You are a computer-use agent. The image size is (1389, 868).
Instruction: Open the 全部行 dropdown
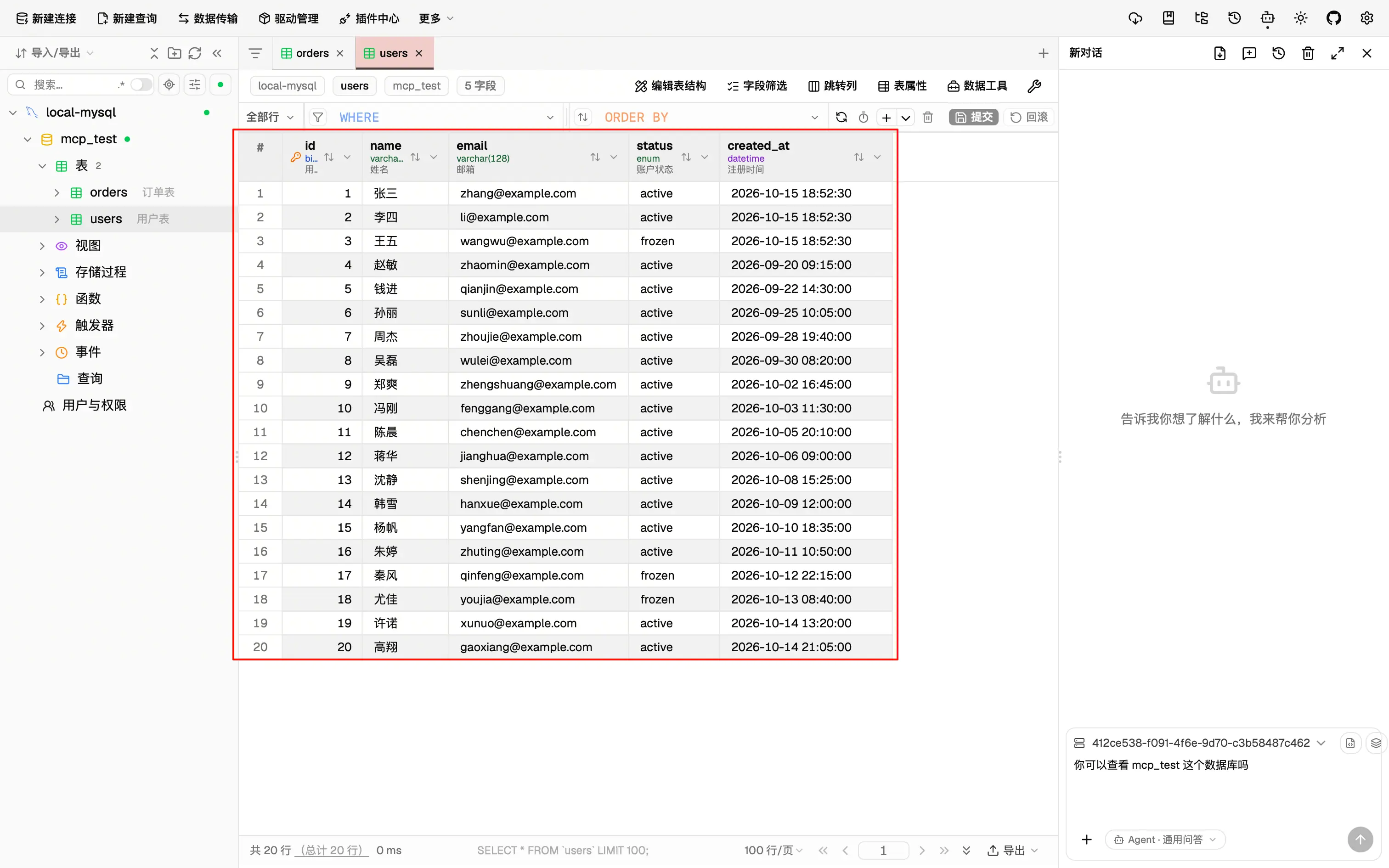pos(270,117)
